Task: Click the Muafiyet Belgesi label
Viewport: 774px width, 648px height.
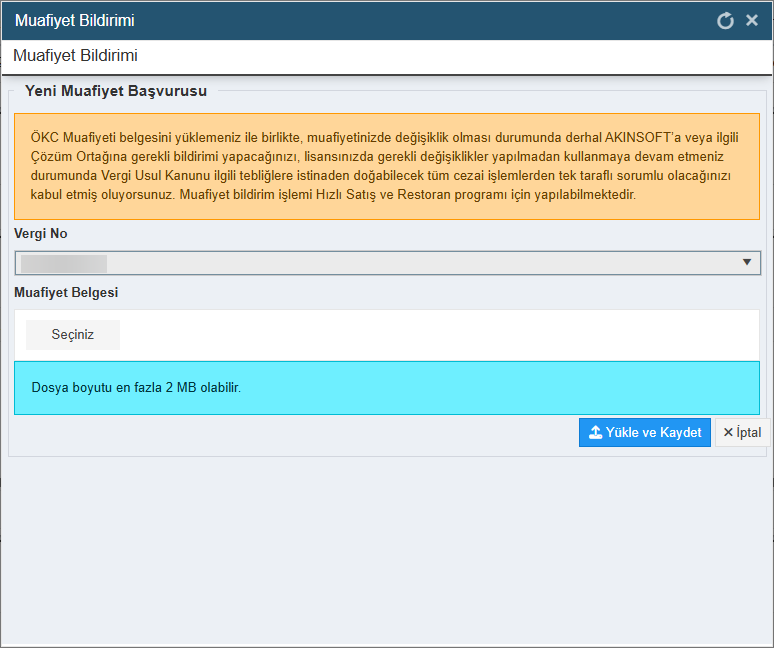Action: tap(66, 293)
